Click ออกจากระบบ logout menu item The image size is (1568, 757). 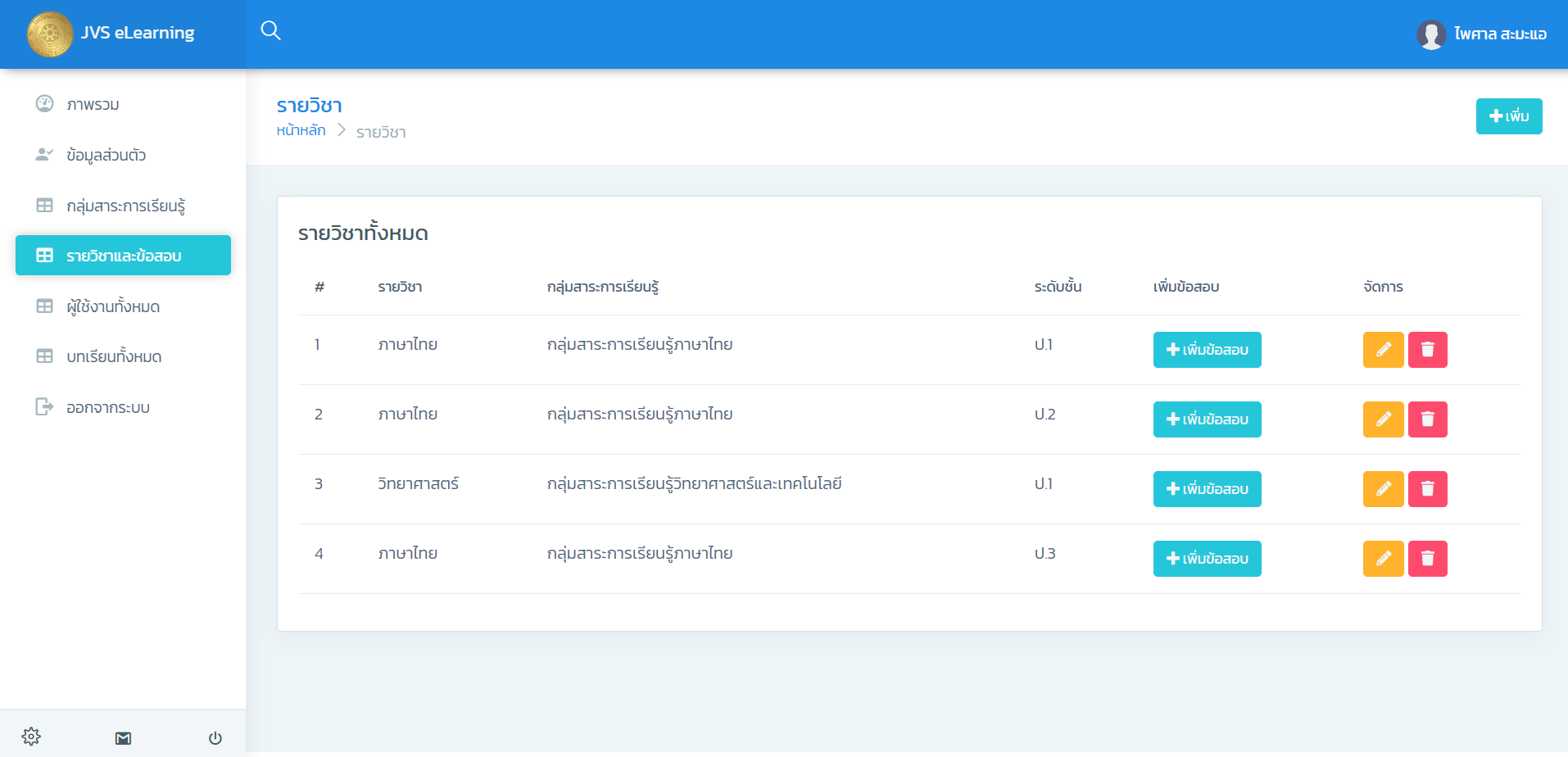point(123,407)
